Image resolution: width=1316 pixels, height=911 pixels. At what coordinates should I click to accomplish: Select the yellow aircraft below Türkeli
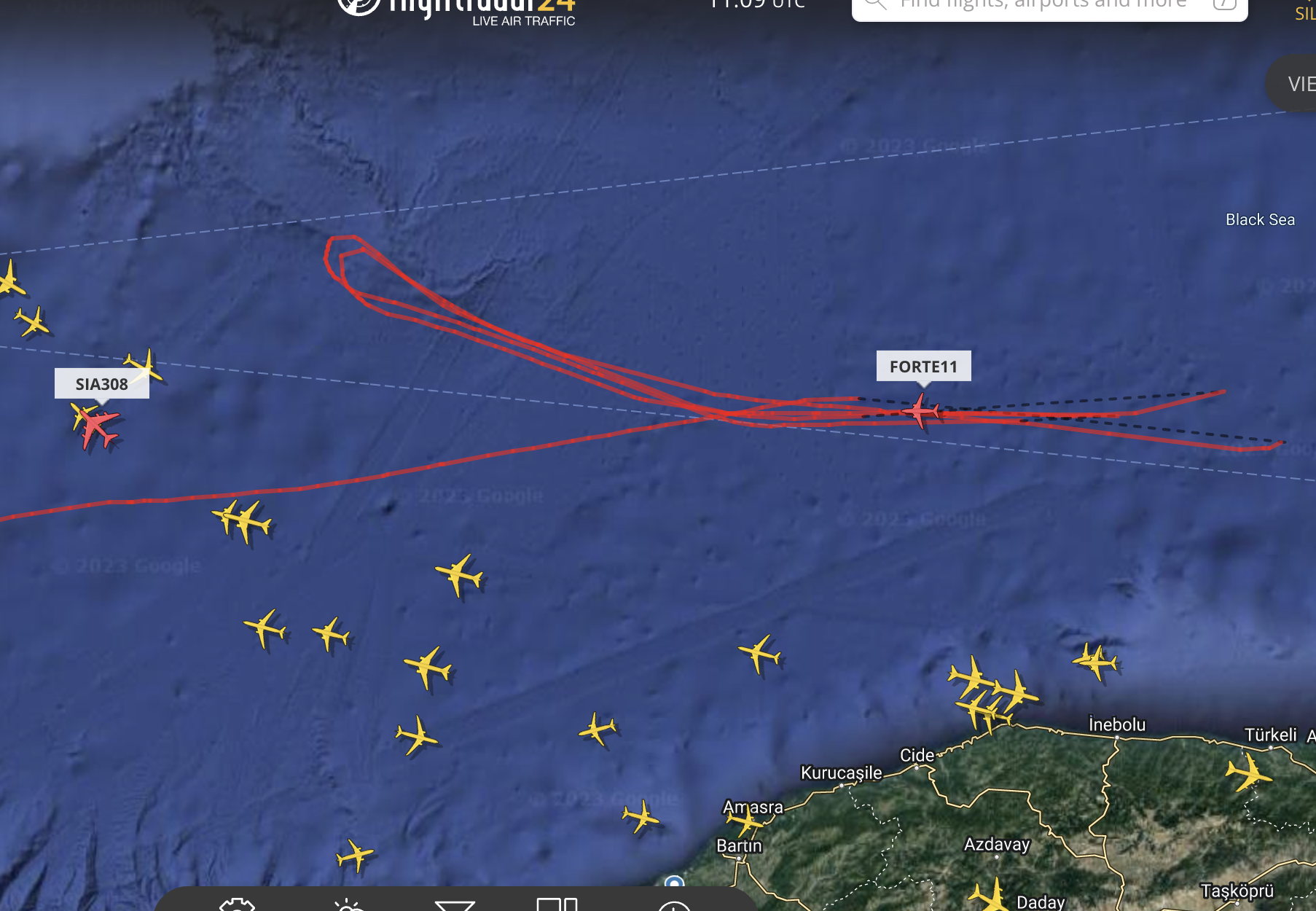1248,773
